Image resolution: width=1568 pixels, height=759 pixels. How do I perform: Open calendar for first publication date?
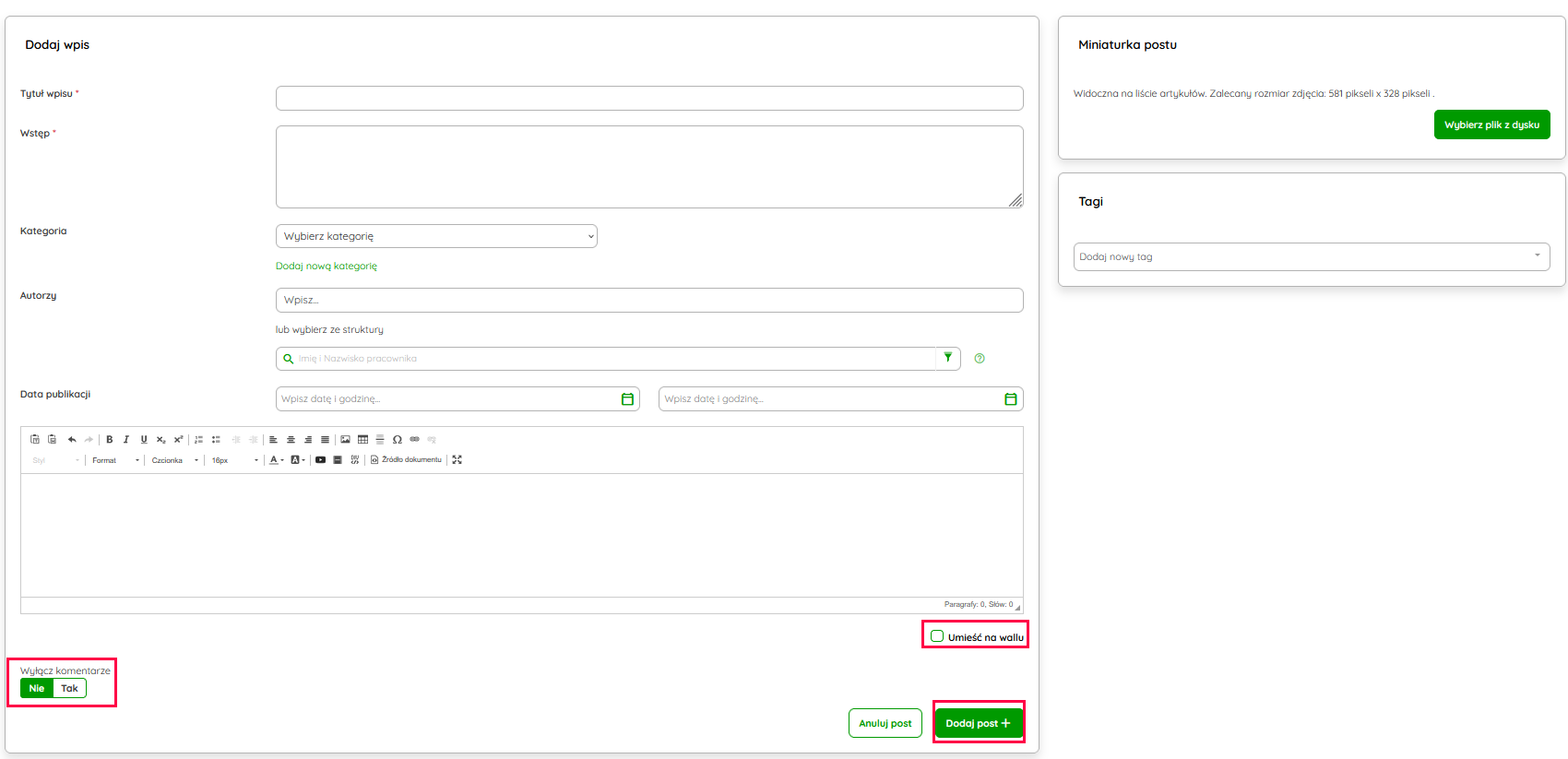click(627, 399)
